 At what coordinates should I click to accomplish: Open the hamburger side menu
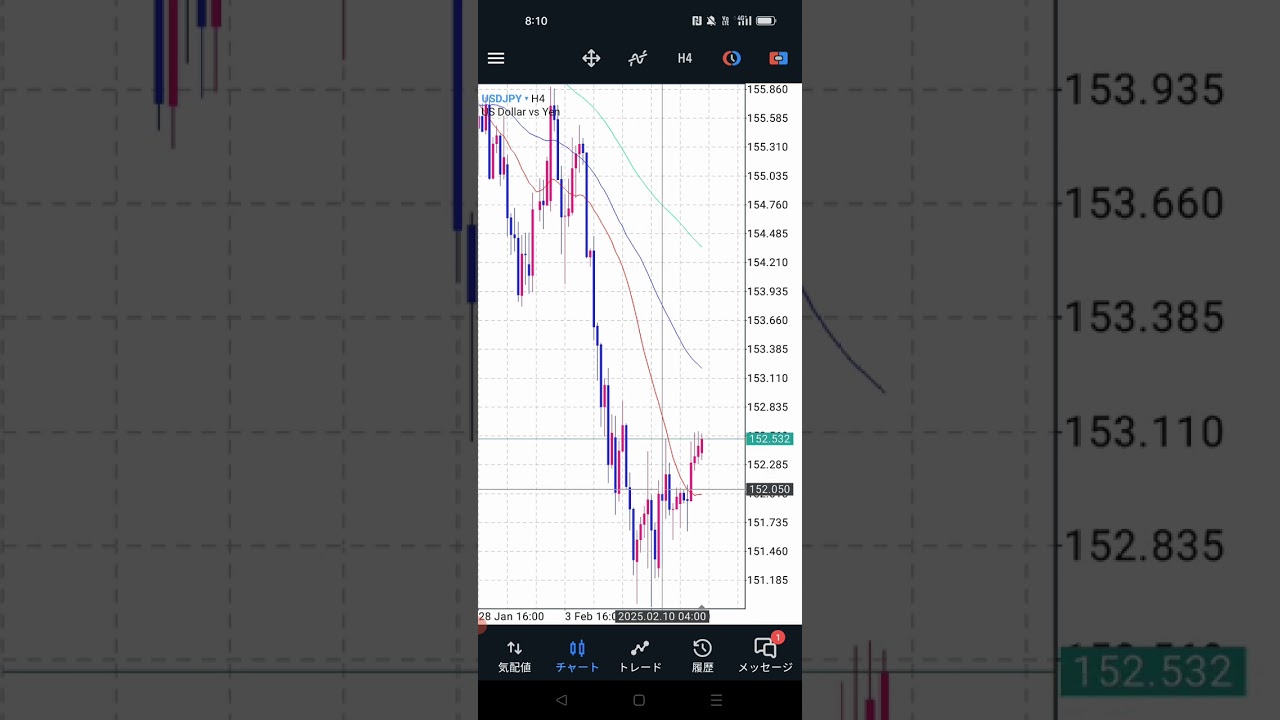(x=496, y=59)
